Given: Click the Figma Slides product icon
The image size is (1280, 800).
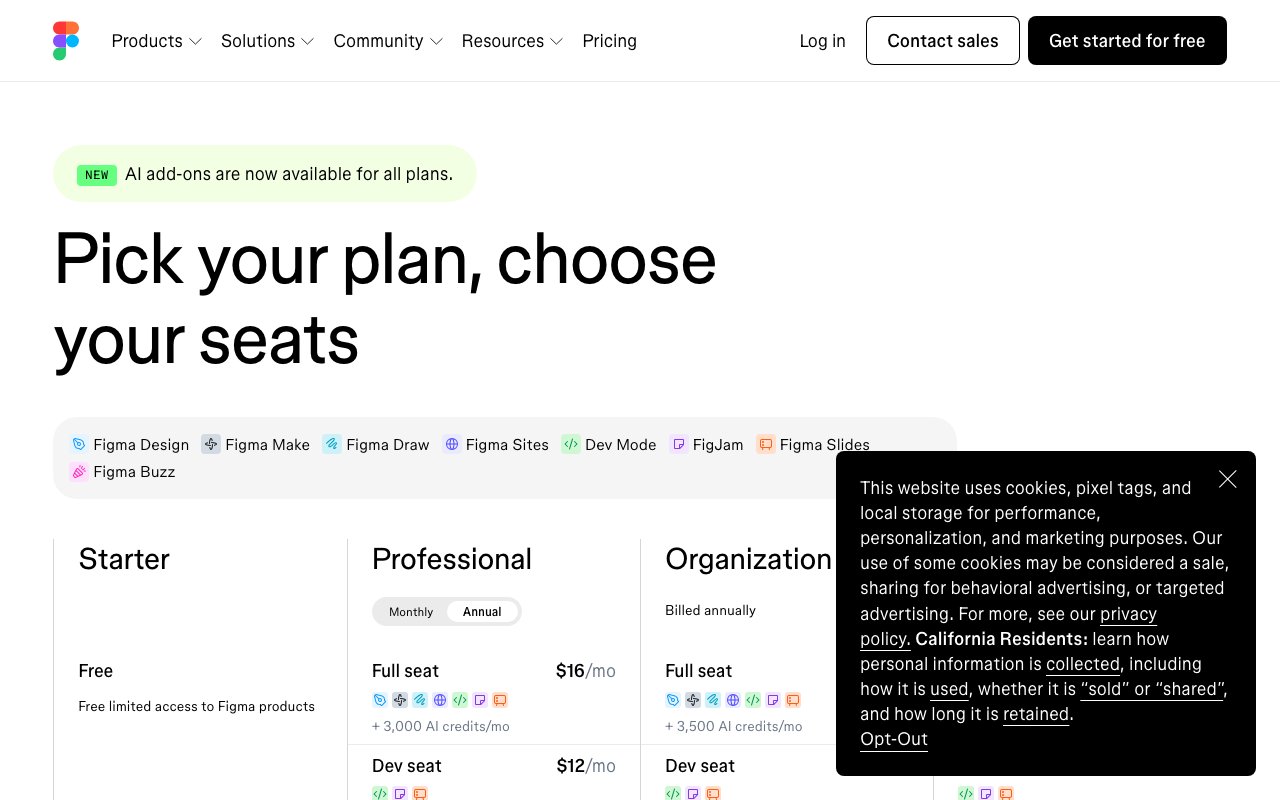Looking at the screenshot, I should click(766, 444).
